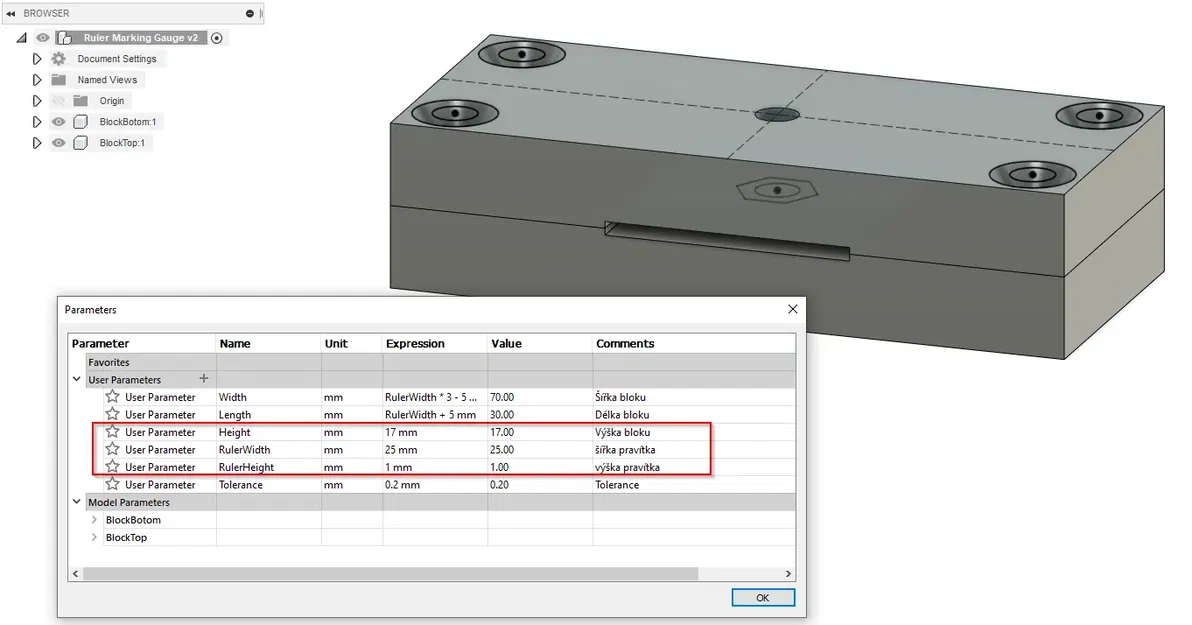
Task: Collapse the Ruler Marking Gauge v2 root node
Action: [21, 38]
